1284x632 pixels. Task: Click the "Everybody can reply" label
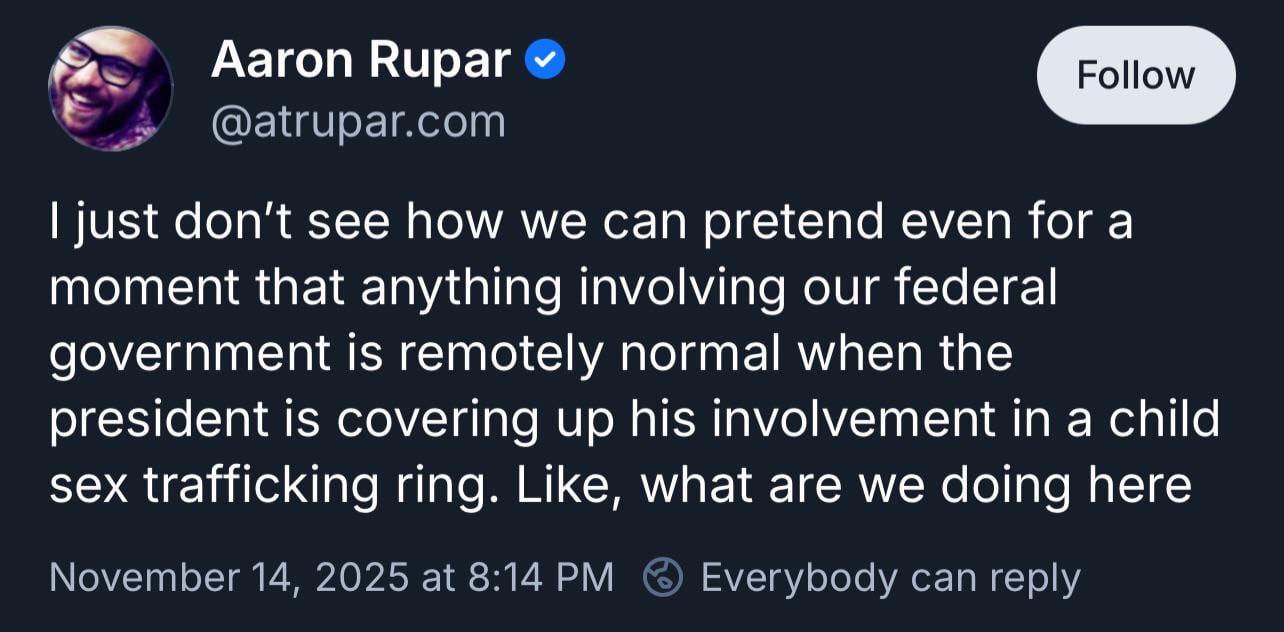[x=890, y=577]
